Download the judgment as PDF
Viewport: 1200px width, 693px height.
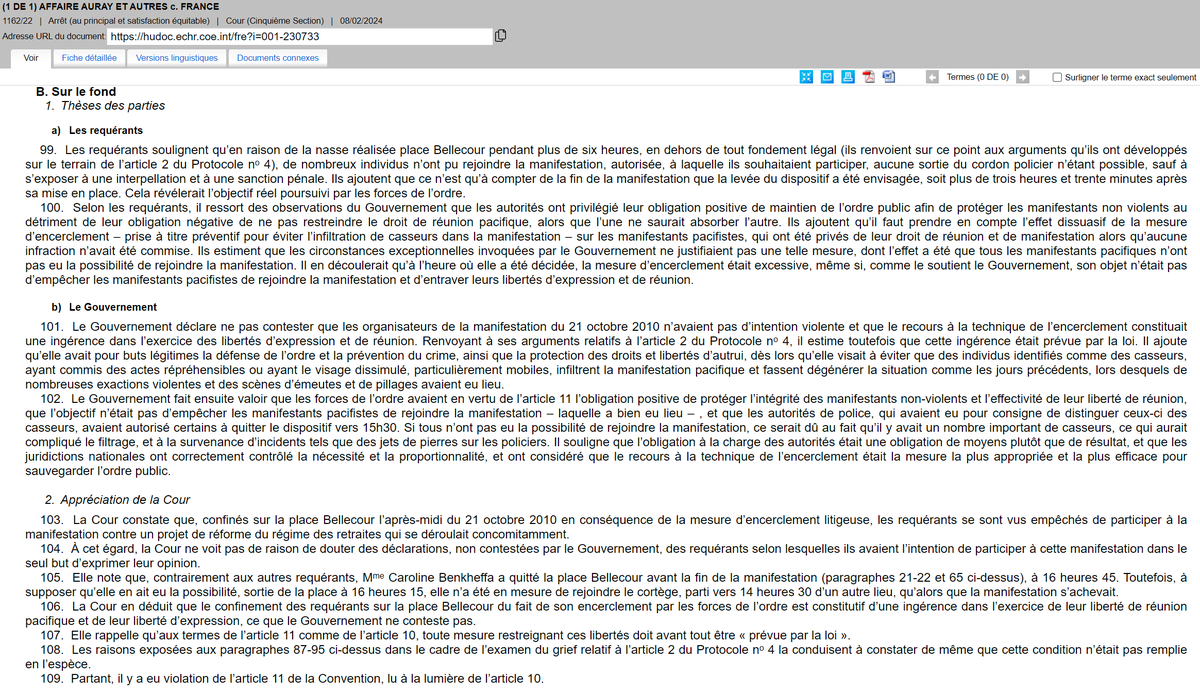(869, 77)
